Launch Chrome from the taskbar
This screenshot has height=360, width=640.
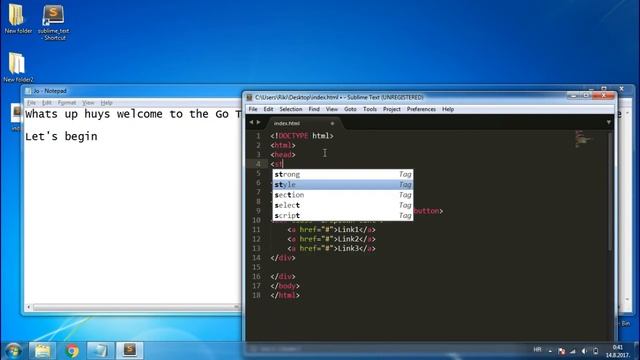pos(72,351)
